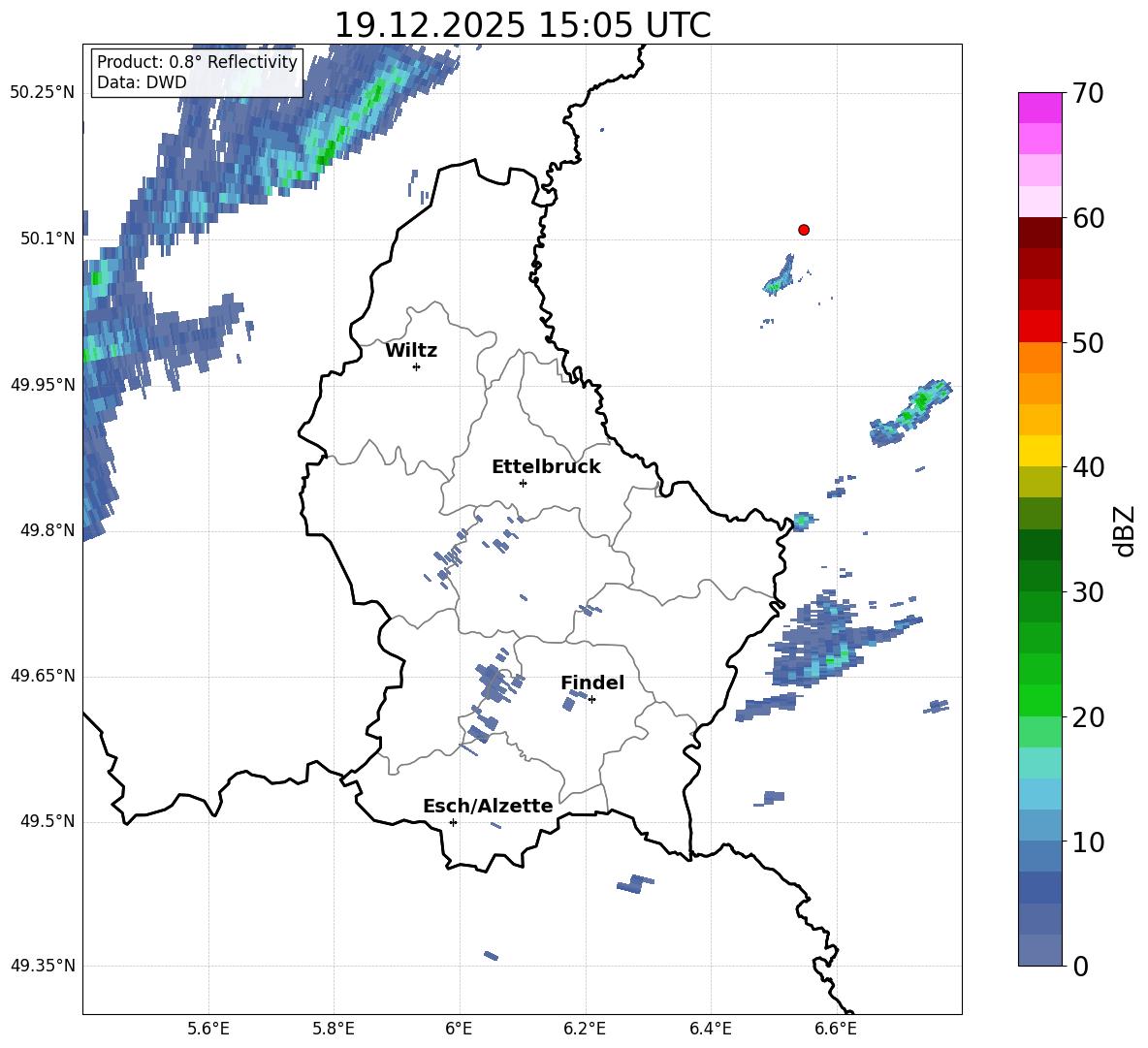Click the 49.5°N latitude label

(48, 821)
